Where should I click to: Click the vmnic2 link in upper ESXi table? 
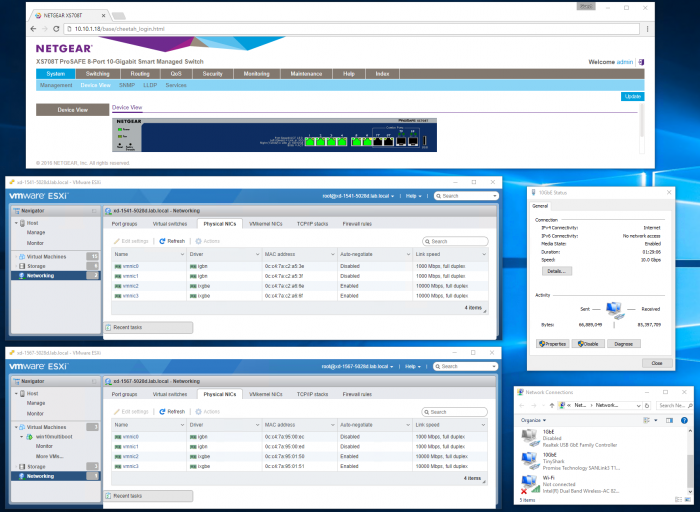coord(130,286)
